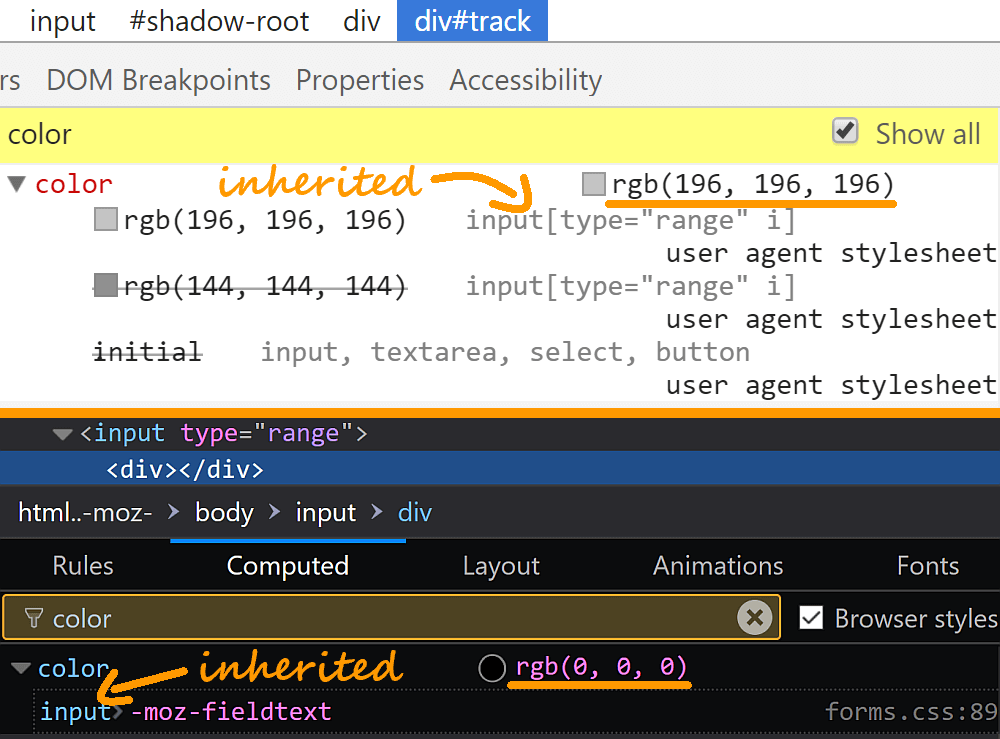
Task: Collapse the color property in Firefox's computed panel
Action: (21, 668)
